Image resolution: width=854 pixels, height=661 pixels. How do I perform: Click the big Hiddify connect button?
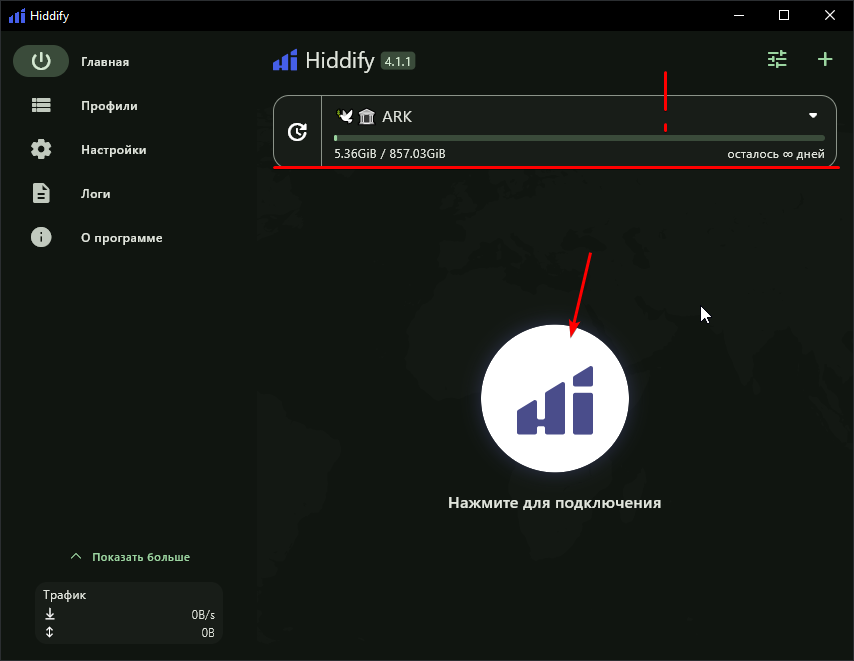click(x=554, y=398)
